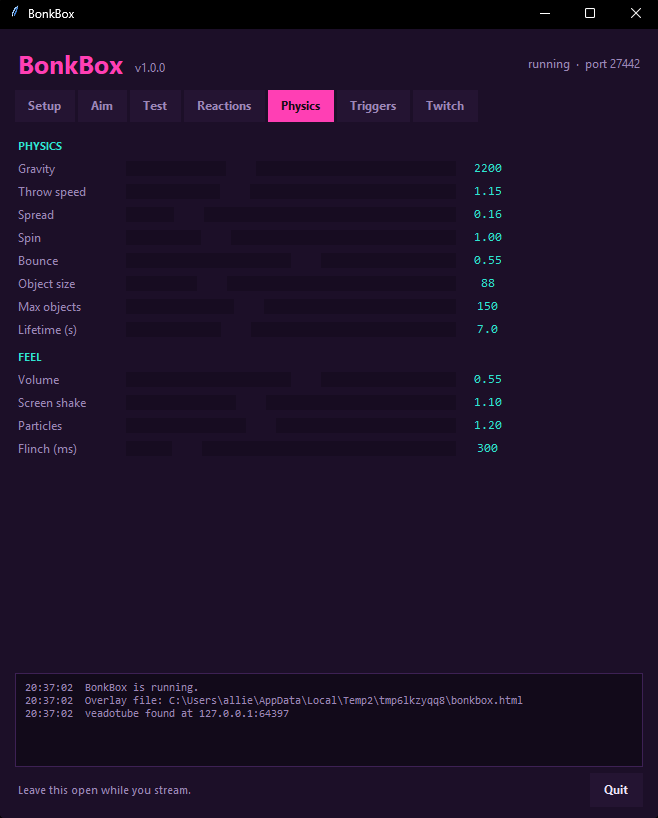This screenshot has width=658, height=818.
Task: Click the Volume slider track
Action: [x=291, y=379]
